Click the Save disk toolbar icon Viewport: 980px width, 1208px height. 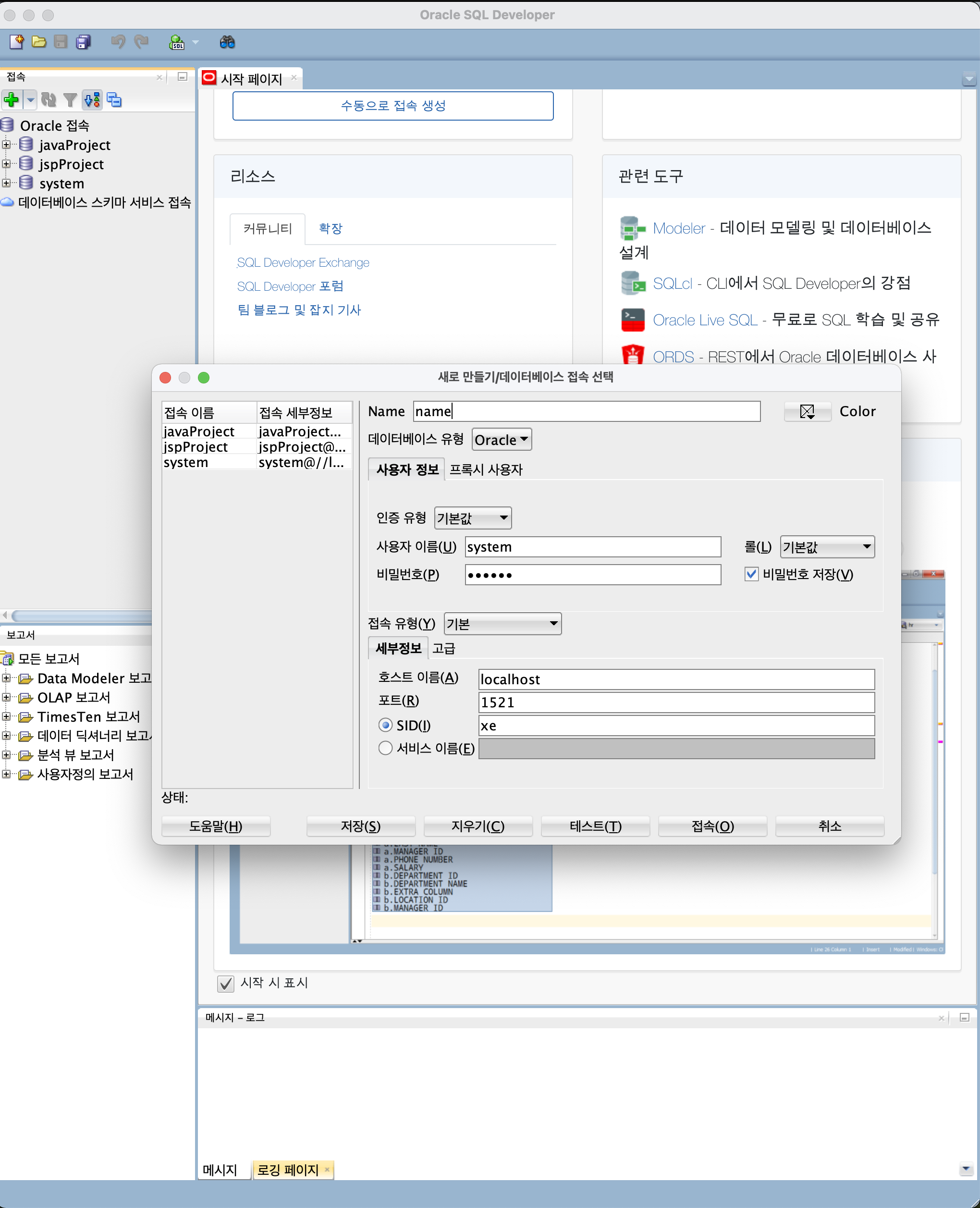tap(61, 42)
